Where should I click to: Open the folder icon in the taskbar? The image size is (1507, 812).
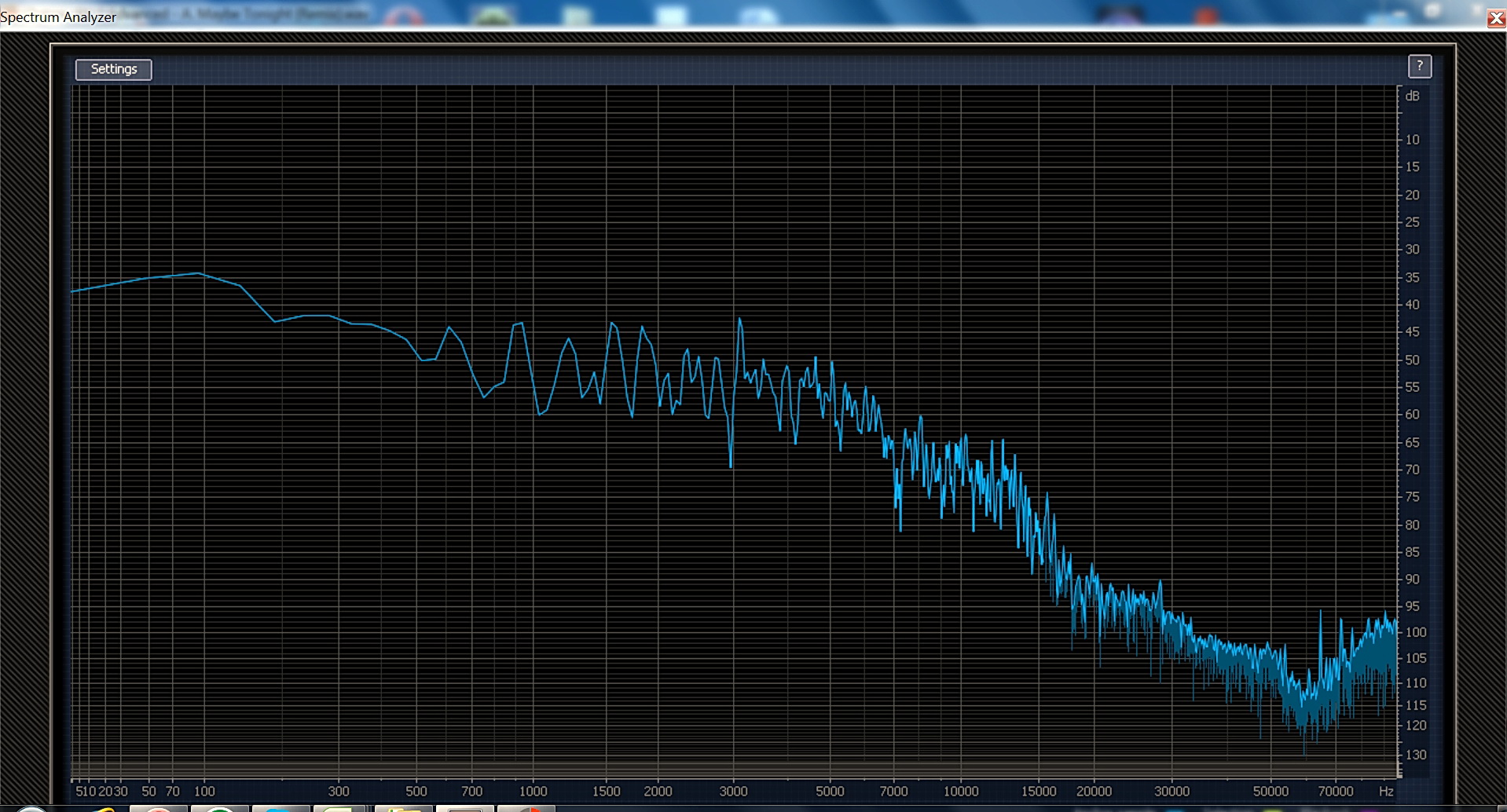404,808
